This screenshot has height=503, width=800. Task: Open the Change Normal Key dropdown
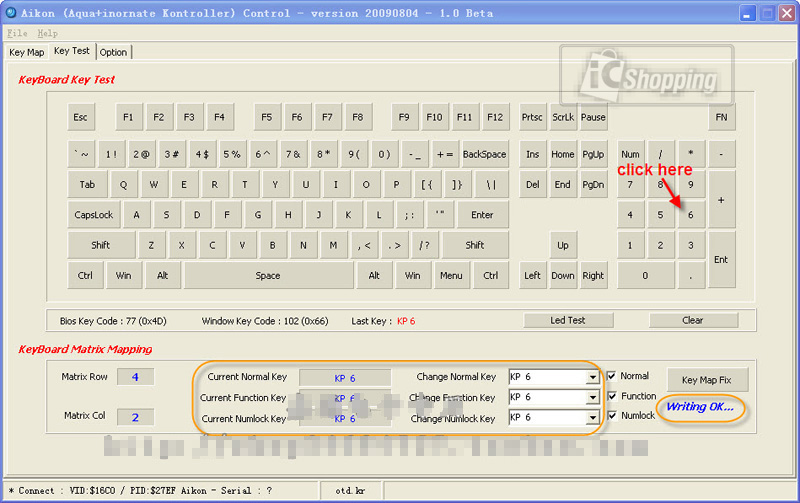592,378
